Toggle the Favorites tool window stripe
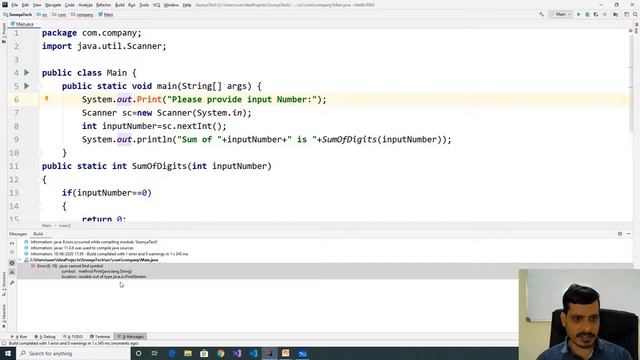 tap(4, 316)
